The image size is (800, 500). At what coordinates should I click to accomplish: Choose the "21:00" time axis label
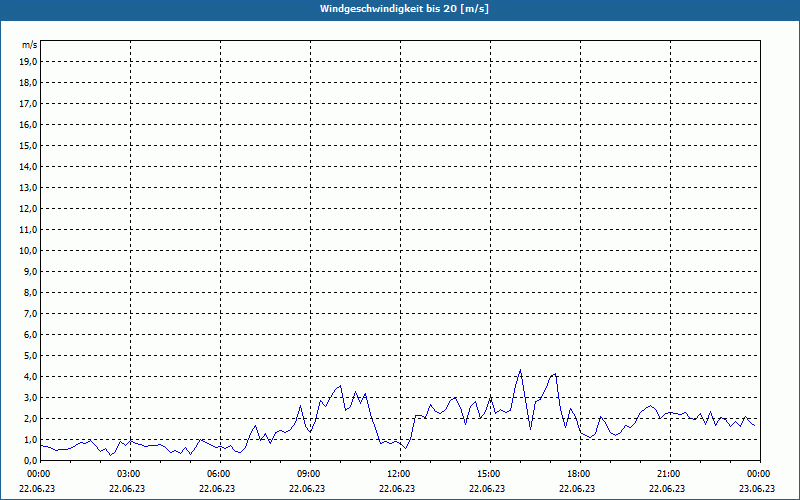pyautogui.click(x=670, y=474)
